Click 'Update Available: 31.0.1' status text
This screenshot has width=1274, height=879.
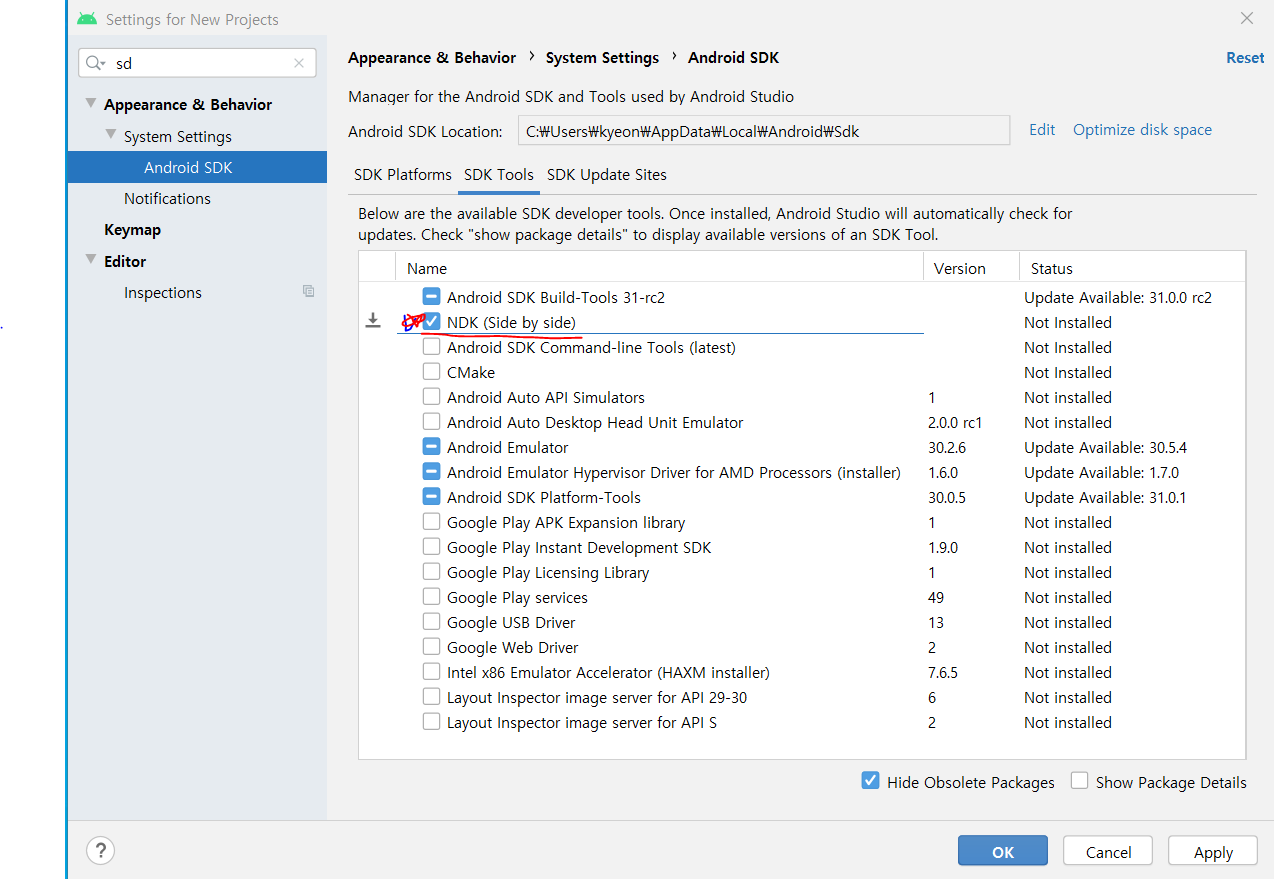(1105, 498)
